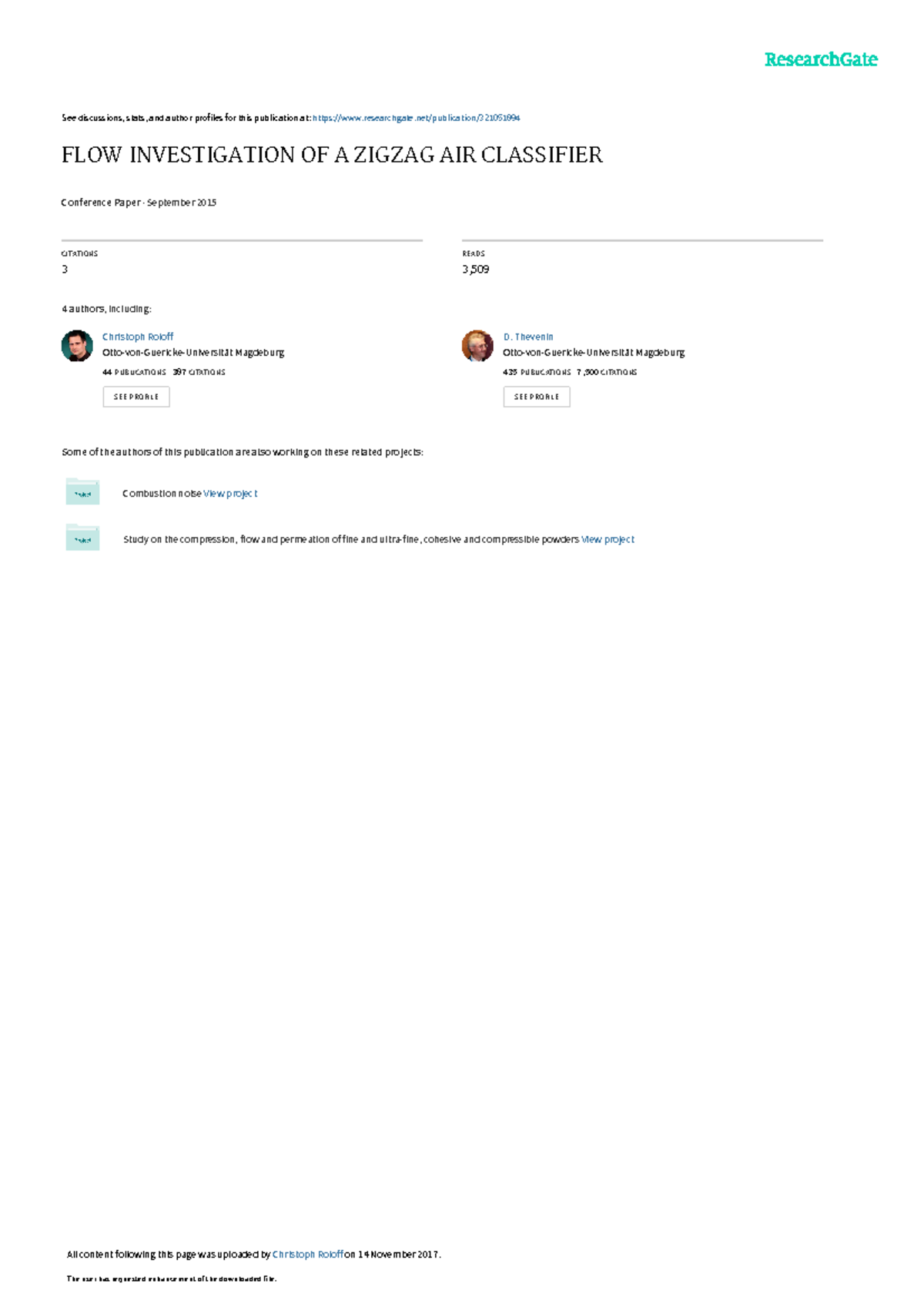The image size is (924, 1307).
Task: Click Christoph Roloff uploader link in footer
Action: (308, 1254)
